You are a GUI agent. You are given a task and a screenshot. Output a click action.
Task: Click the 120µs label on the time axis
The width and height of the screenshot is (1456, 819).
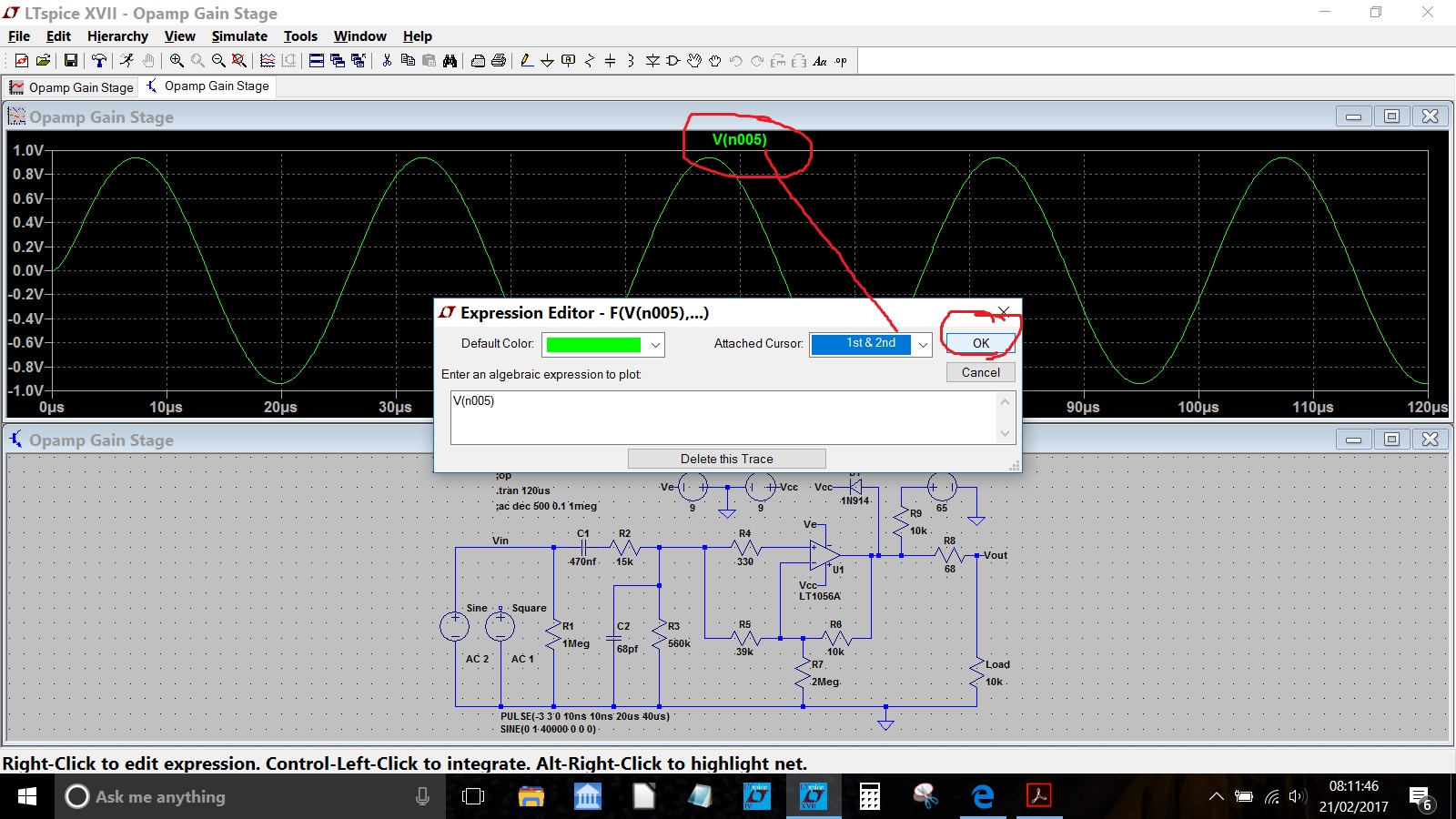click(x=1427, y=407)
